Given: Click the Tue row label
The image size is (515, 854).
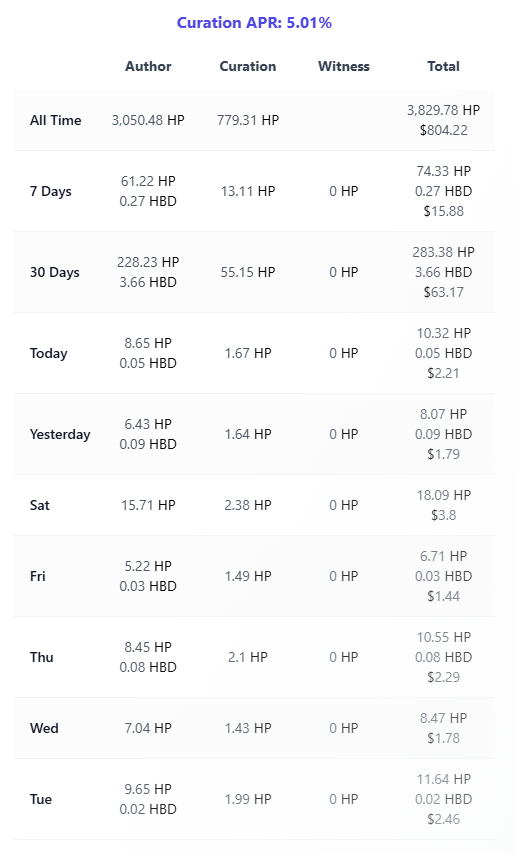Looking at the screenshot, I should coord(41,800).
